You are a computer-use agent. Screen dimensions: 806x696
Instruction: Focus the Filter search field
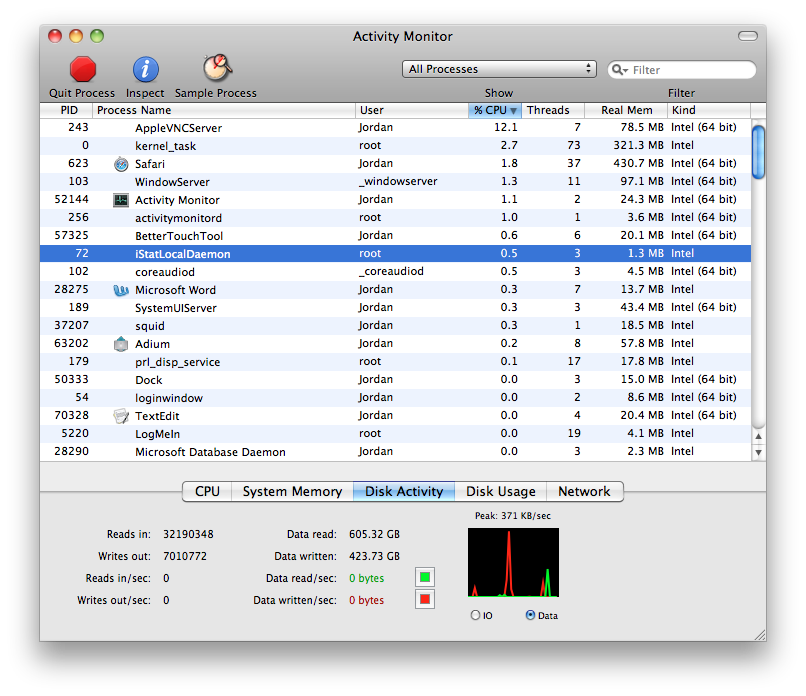click(x=682, y=69)
